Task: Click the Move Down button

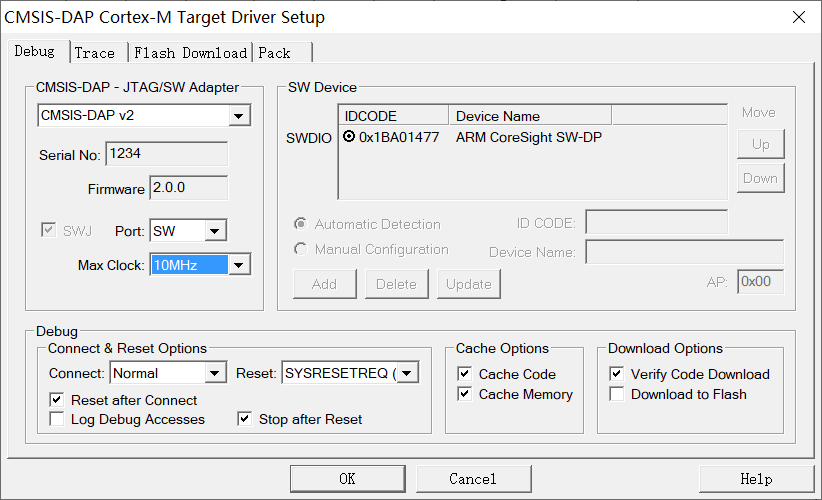Action: coord(761,178)
